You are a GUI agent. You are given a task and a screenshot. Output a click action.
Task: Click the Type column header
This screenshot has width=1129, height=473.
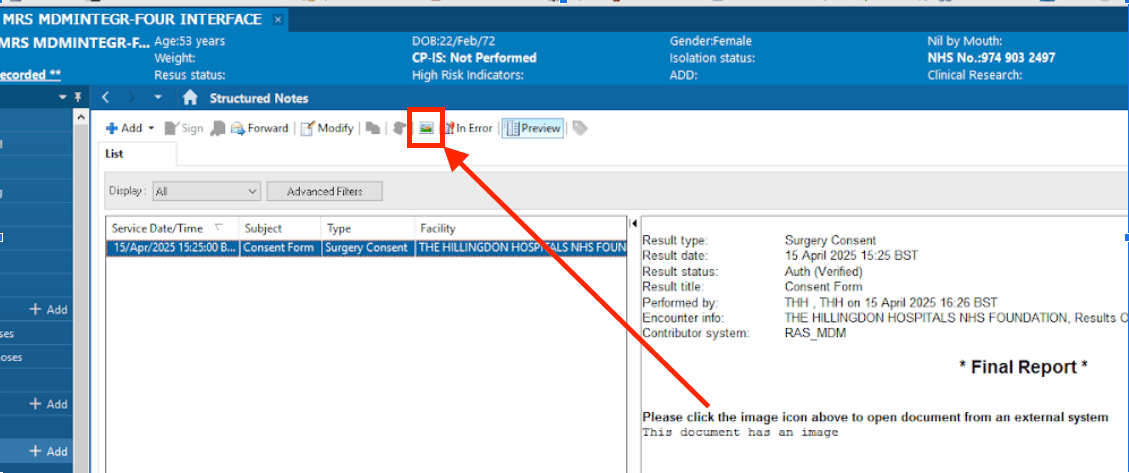368,228
